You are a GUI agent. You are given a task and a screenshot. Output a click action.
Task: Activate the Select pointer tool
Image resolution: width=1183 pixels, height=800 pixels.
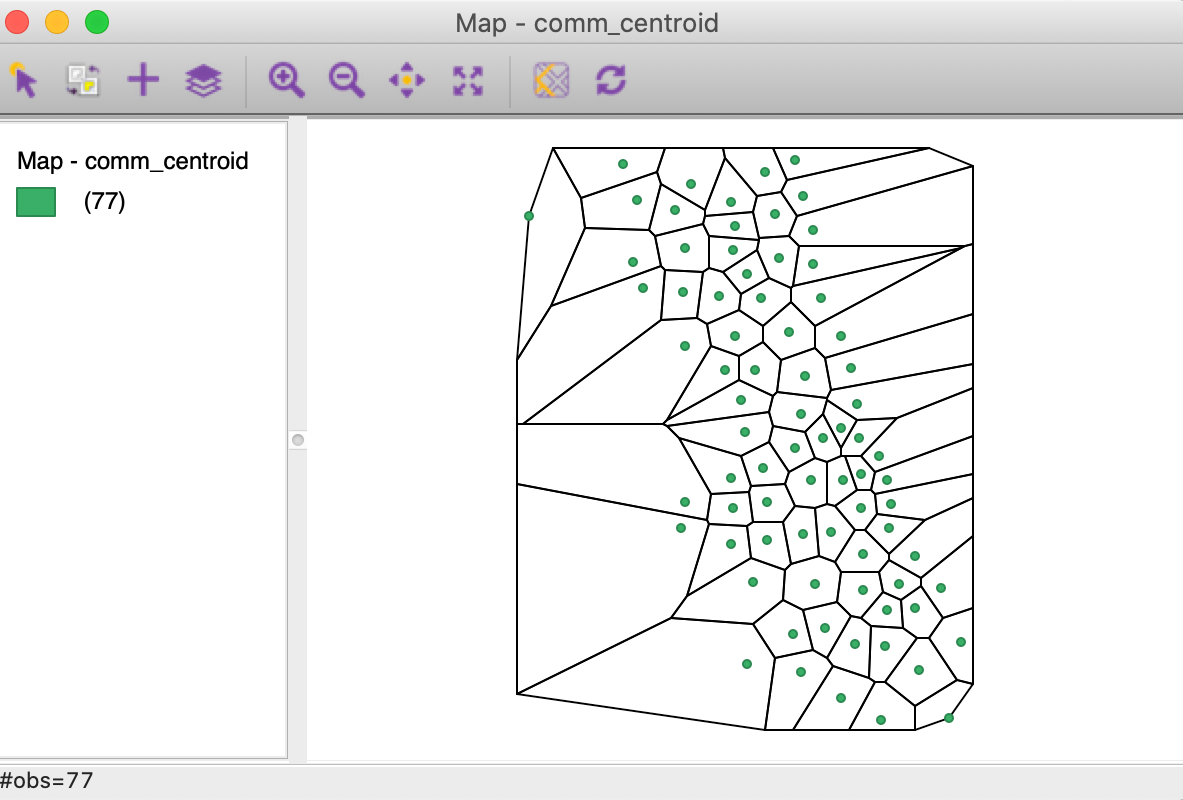click(24, 80)
